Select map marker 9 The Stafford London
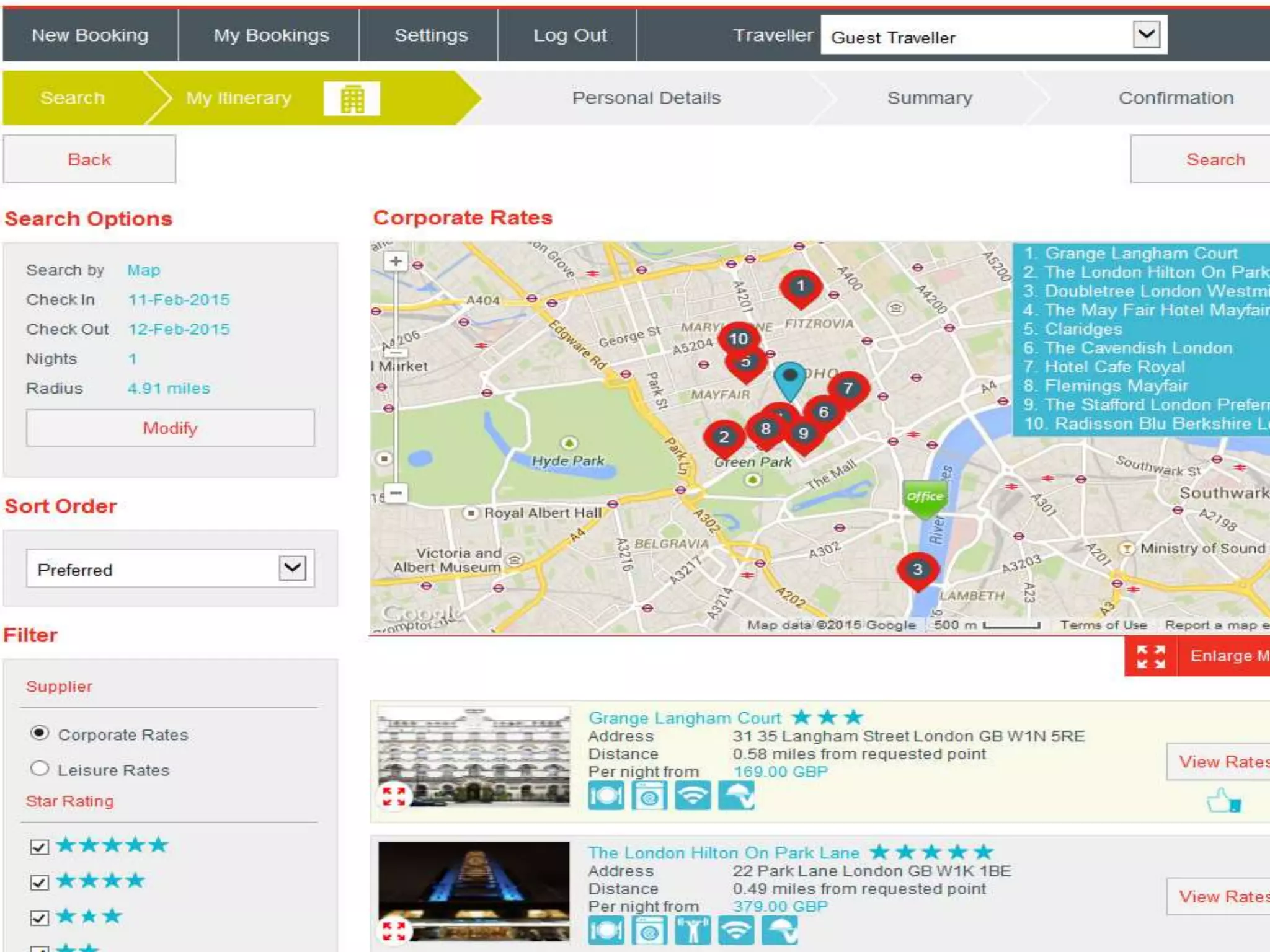Image resolution: width=1270 pixels, height=952 pixels. click(x=804, y=436)
